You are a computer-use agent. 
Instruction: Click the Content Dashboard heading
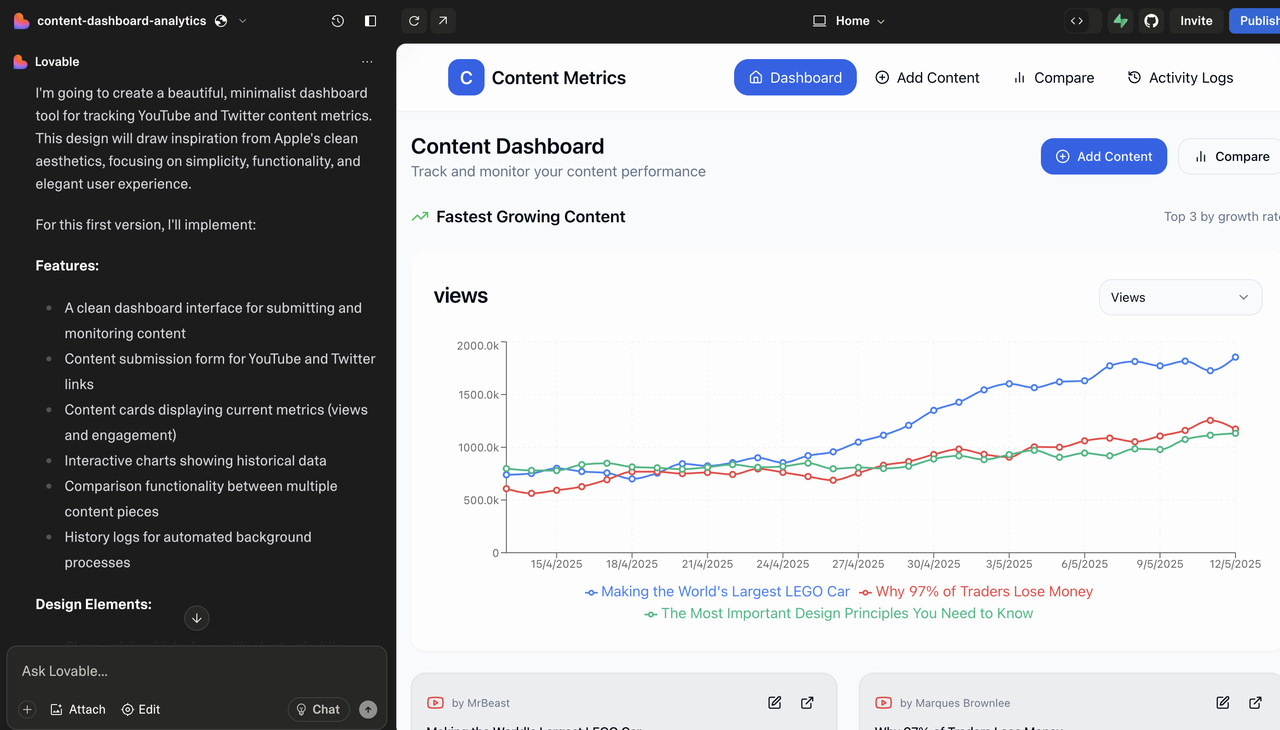508,147
